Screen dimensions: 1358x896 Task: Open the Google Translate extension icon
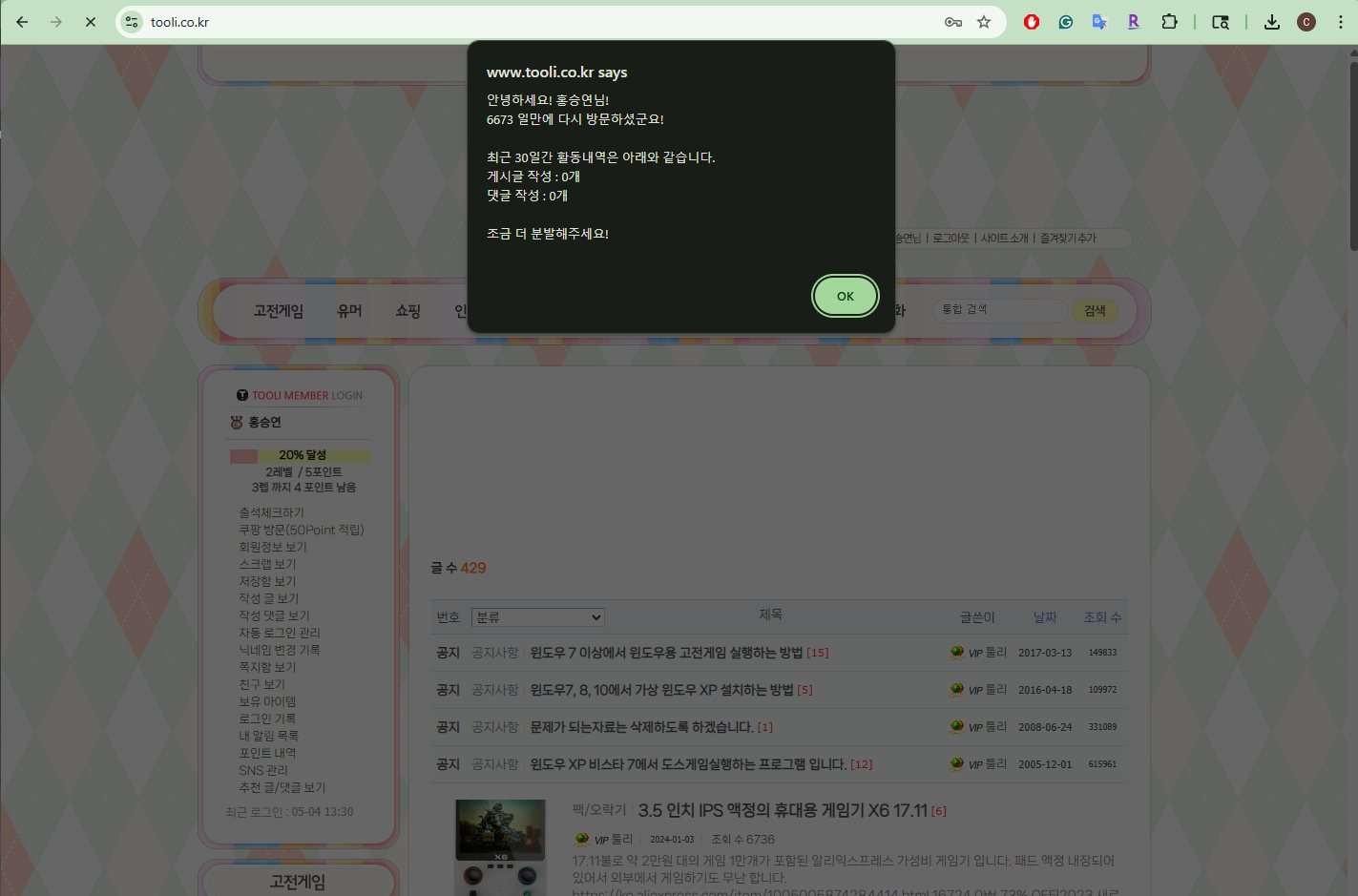(x=1099, y=22)
